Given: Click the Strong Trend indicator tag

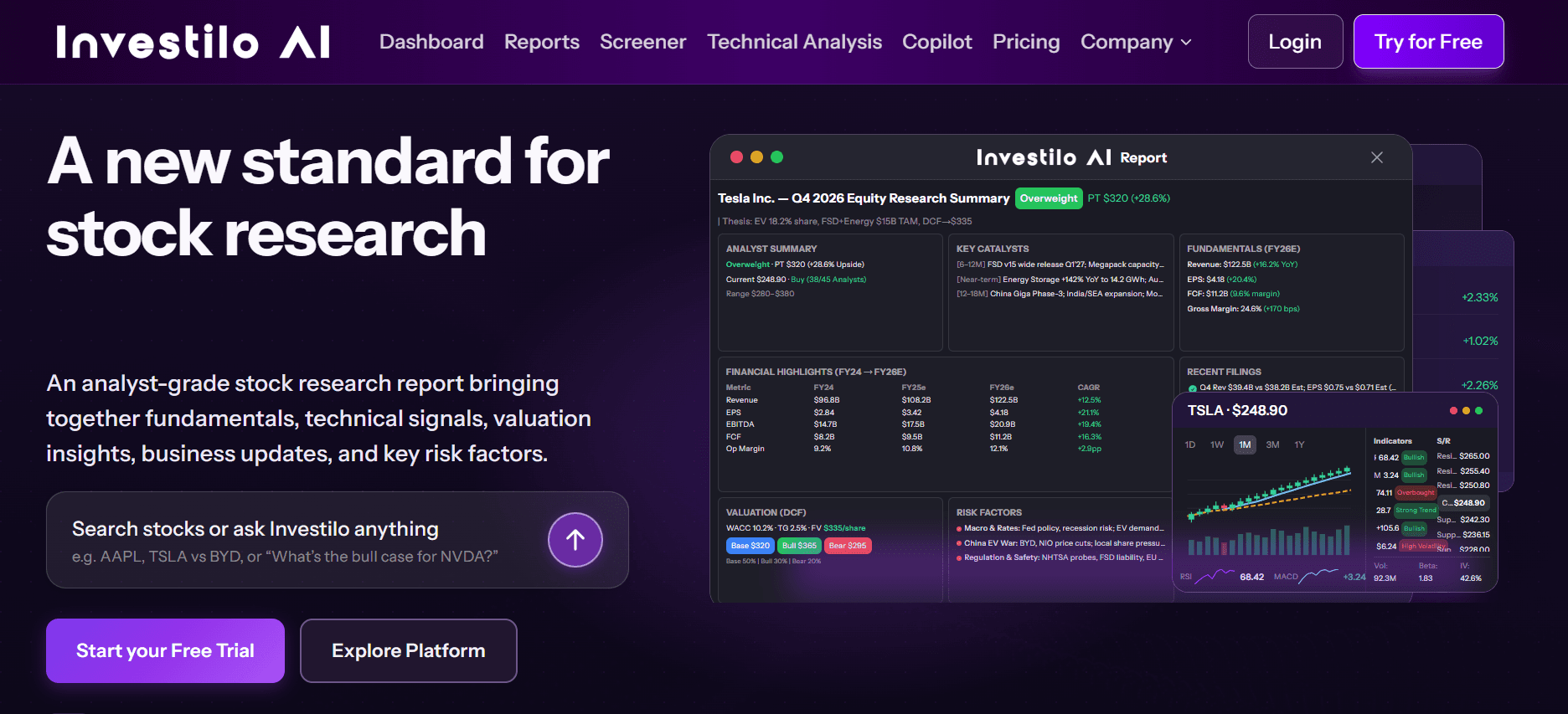Looking at the screenshot, I should tap(1416, 510).
